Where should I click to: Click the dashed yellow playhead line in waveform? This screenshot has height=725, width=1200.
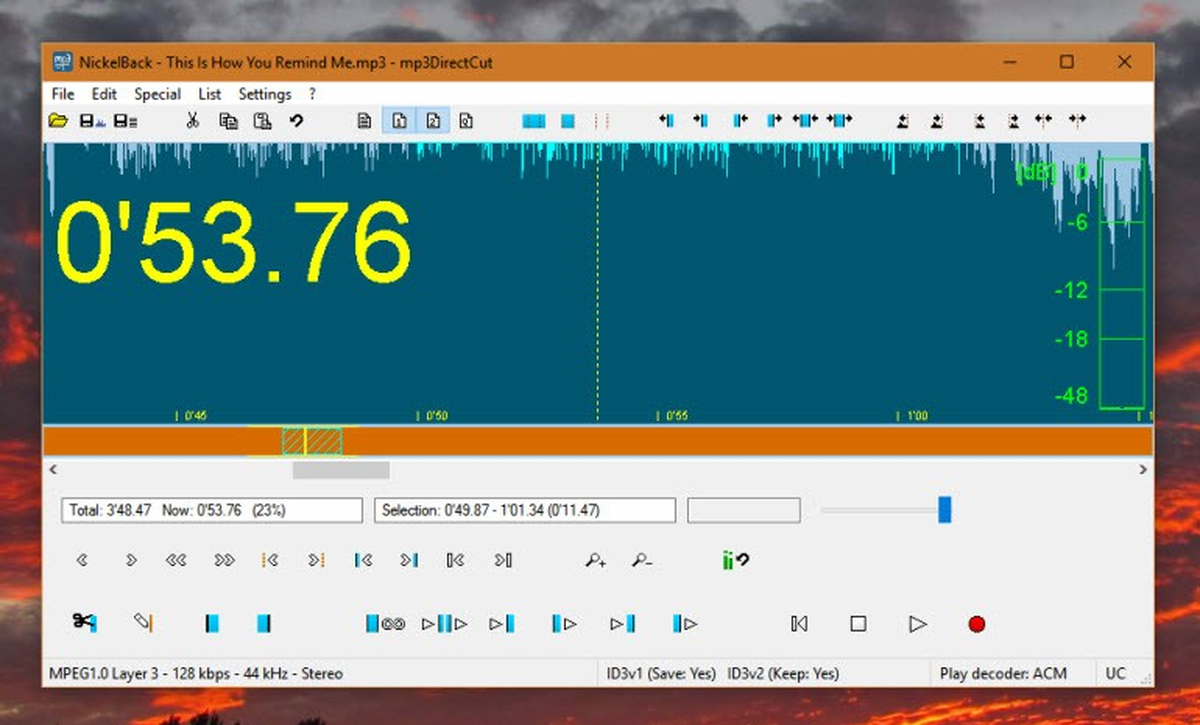click(598, 282)
